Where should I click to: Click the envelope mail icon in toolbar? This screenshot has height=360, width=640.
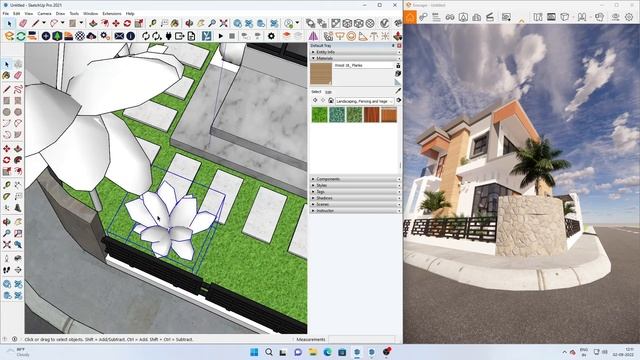119,36
